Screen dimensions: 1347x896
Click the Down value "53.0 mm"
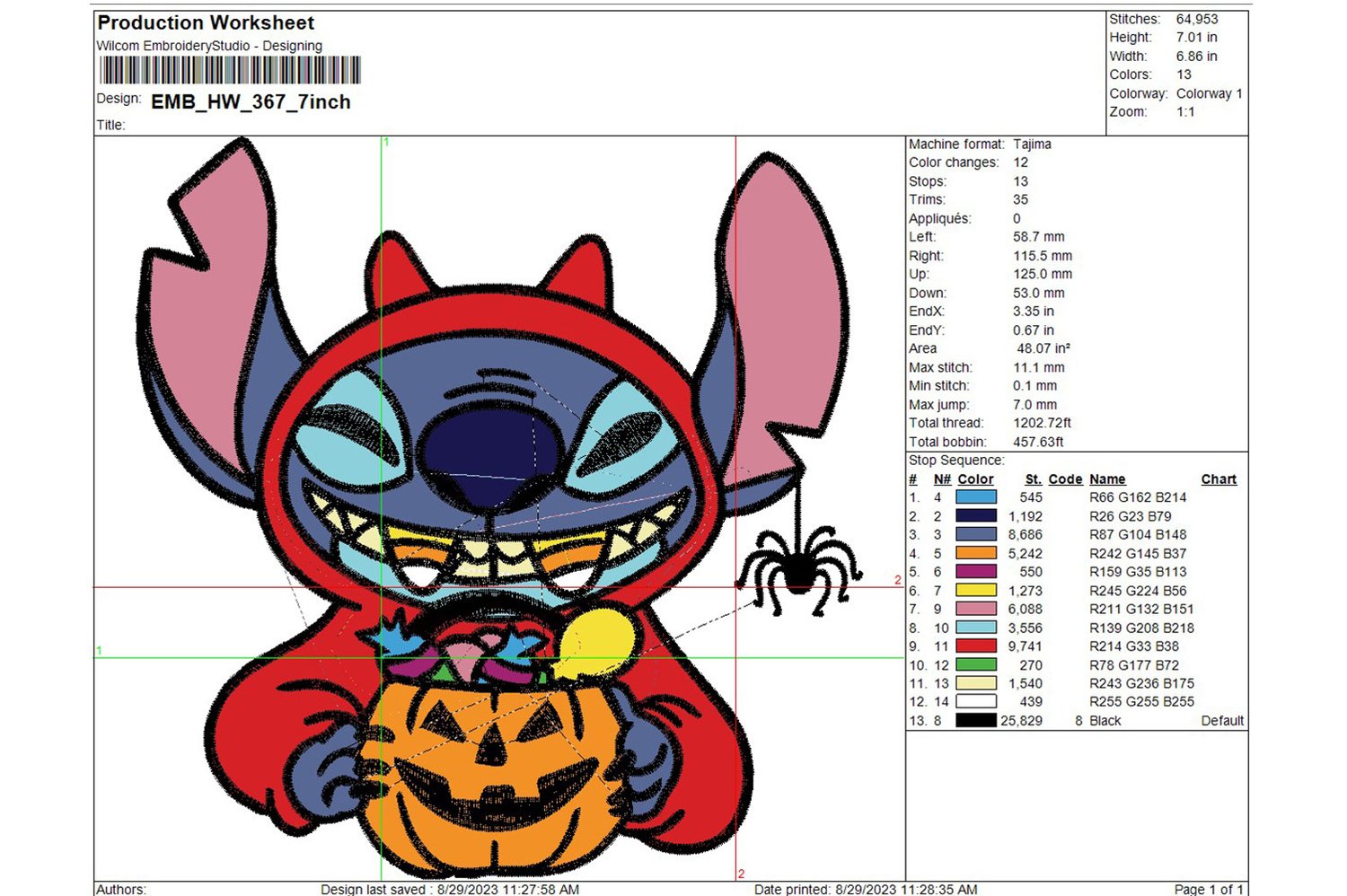click(1039, 293)
